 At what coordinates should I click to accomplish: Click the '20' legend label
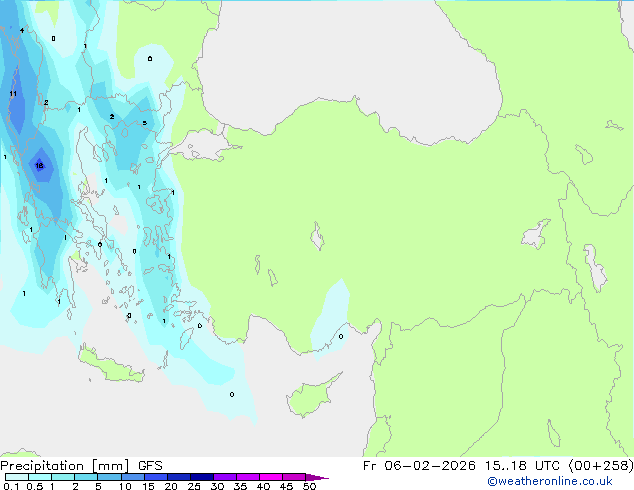[171, 486]
